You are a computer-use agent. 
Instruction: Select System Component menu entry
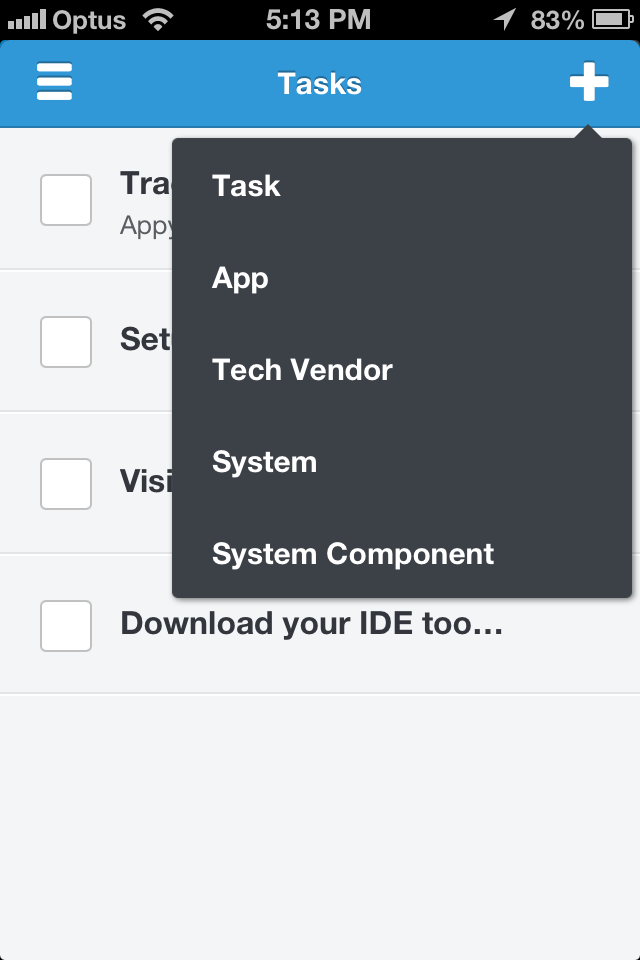coord(353,554)
